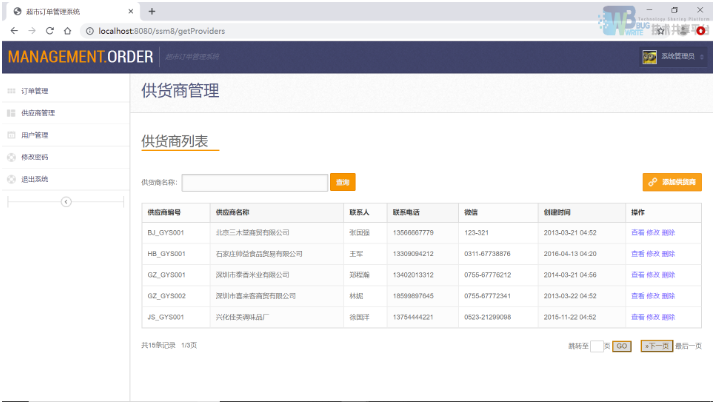716x406 pixels.
Task: Open the browser home page icon
Action: (68, 31)
